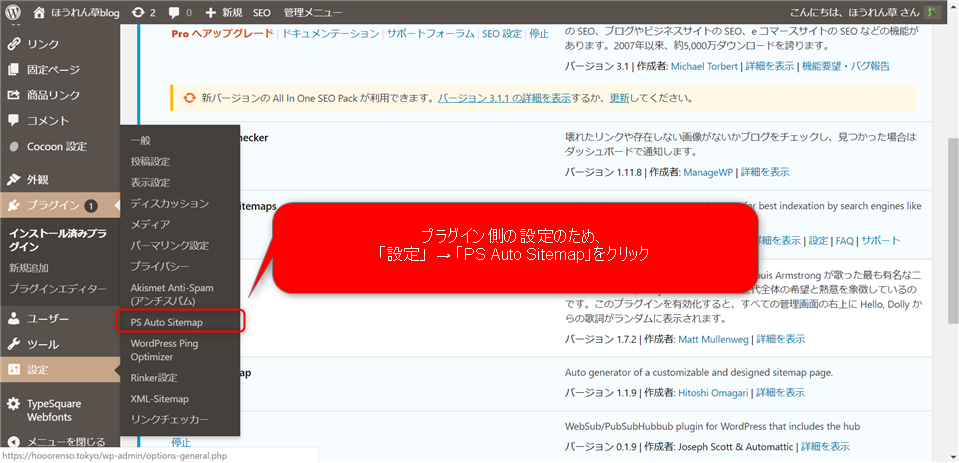The height and width of the screenshot is (463, 959).
Task: Click the WordPress logo icon in admin bar
Action: click(x=13, y=12)
